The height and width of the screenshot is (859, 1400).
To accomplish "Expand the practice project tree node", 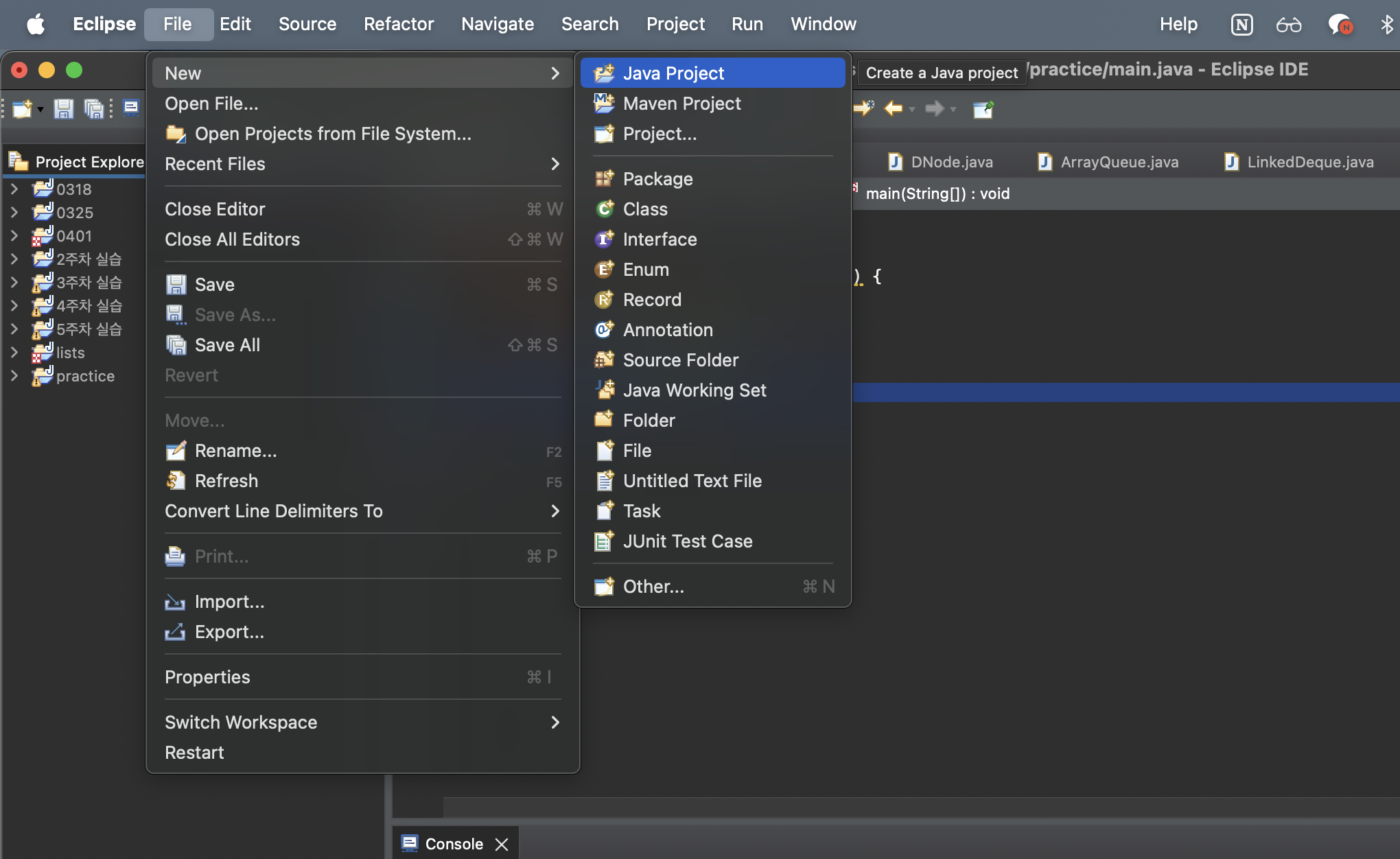I will [x=14, y=376].
